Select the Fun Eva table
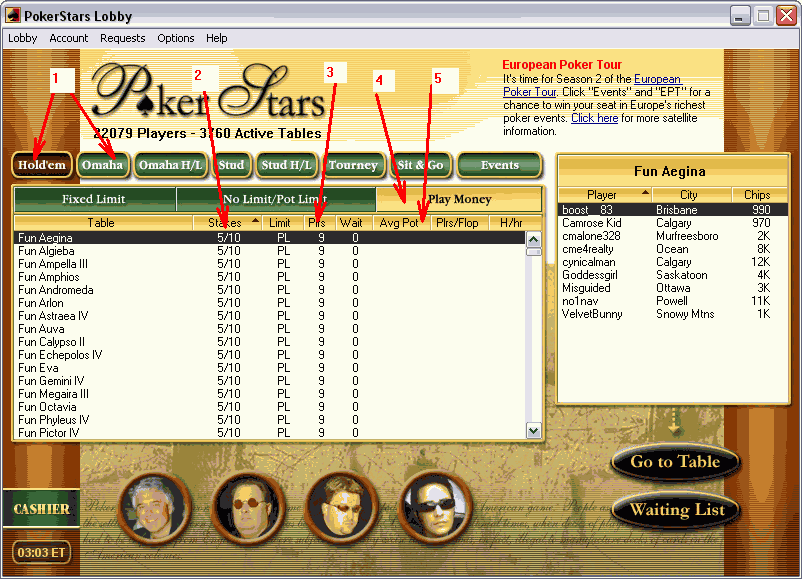Viewport: 802px width, 579px height. (x=270, y=368)
